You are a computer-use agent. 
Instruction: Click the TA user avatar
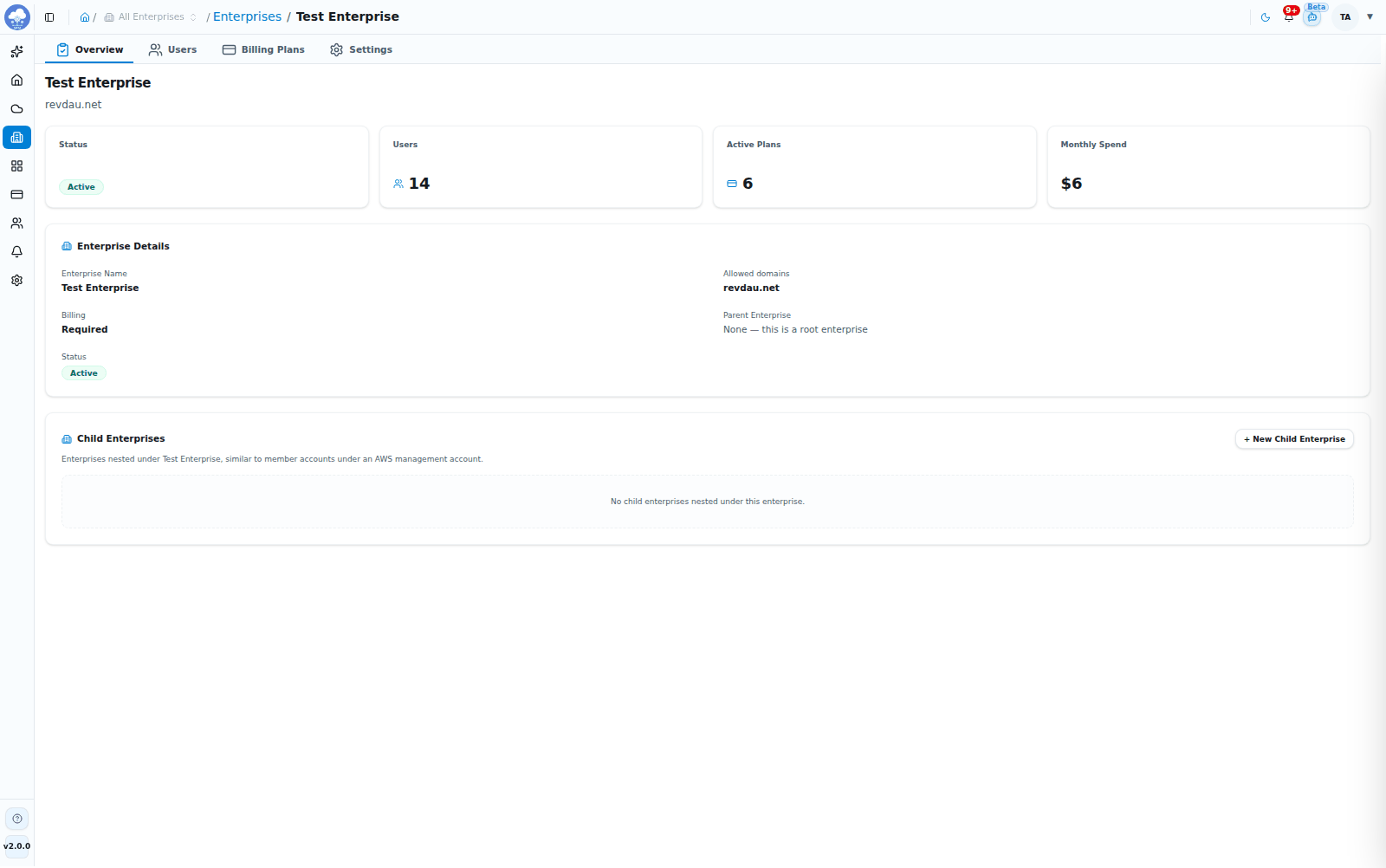[x=1345, y=17]
